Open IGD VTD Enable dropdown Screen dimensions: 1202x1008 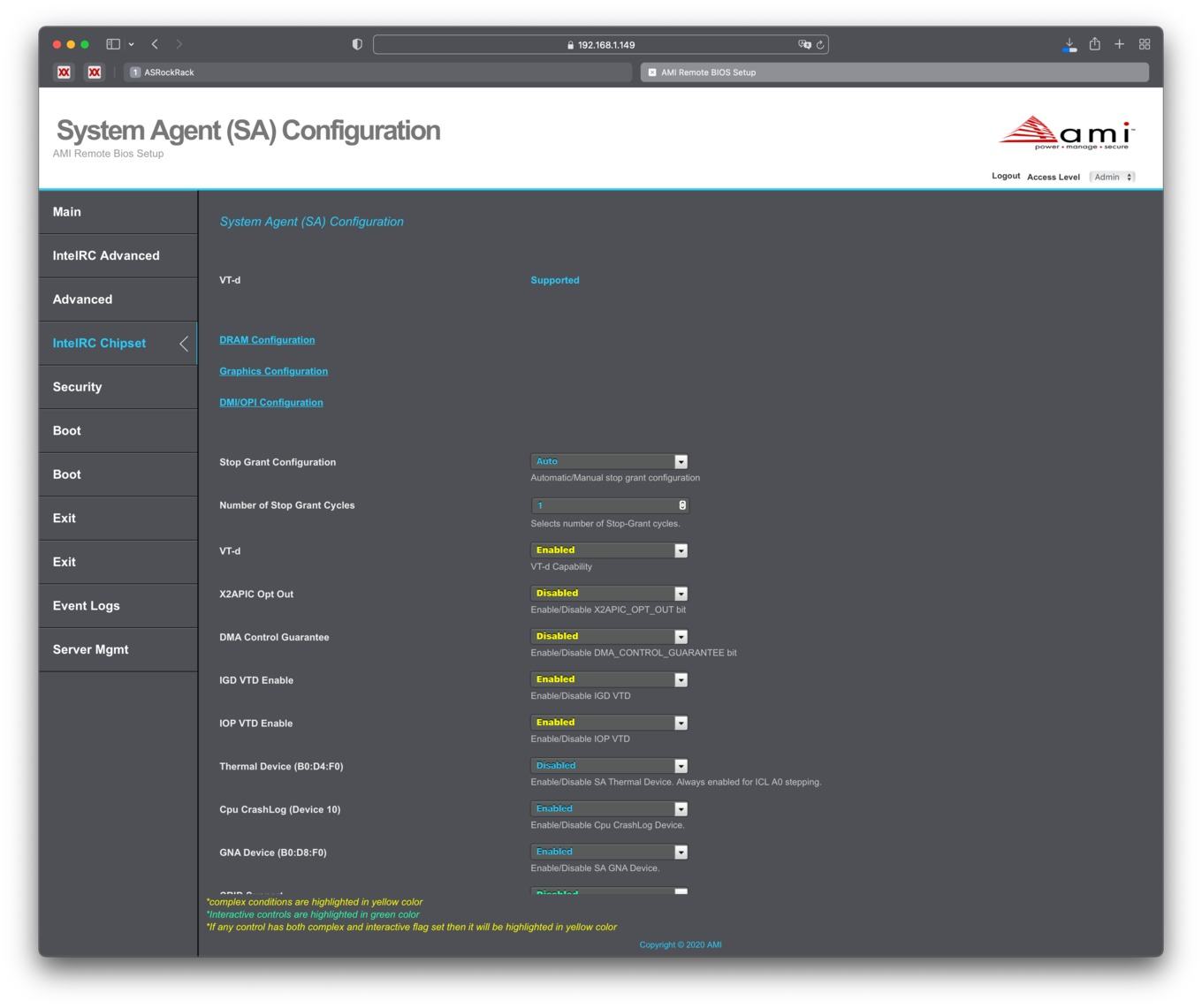609,679
